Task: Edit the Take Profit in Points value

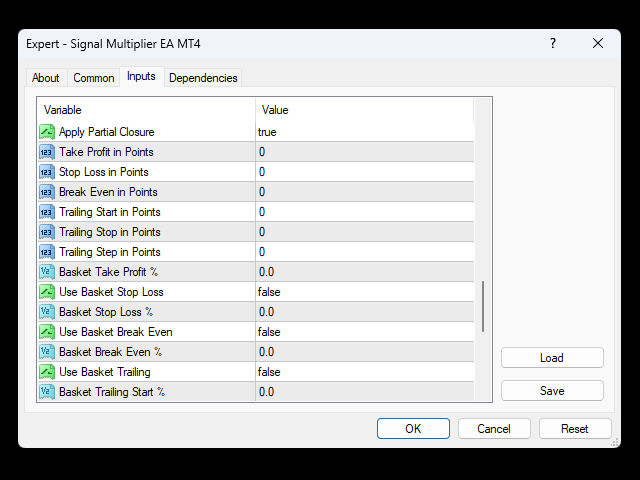Action: [365, 152]
